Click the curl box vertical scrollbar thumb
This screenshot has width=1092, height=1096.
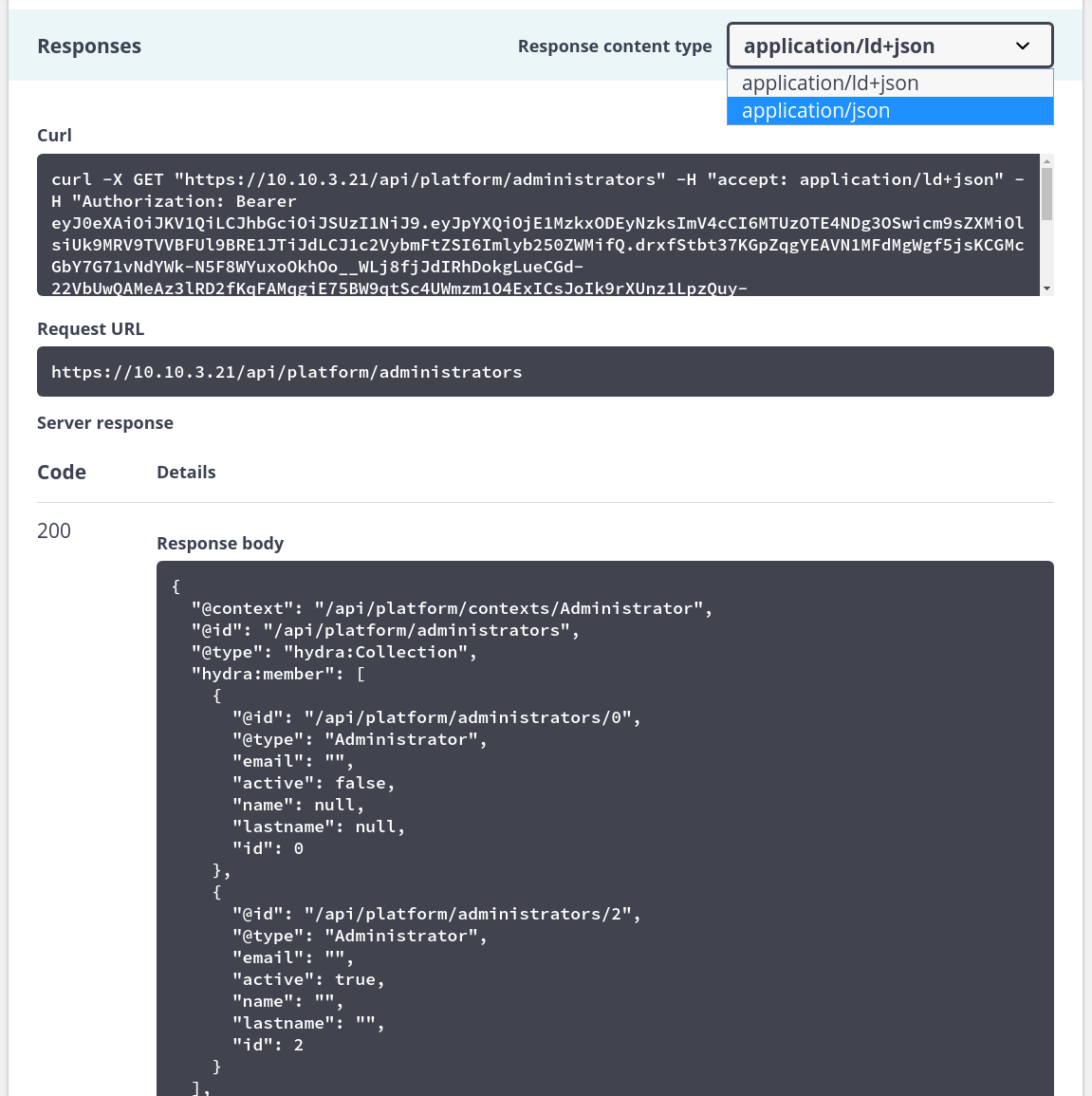tap(1046, 194)
